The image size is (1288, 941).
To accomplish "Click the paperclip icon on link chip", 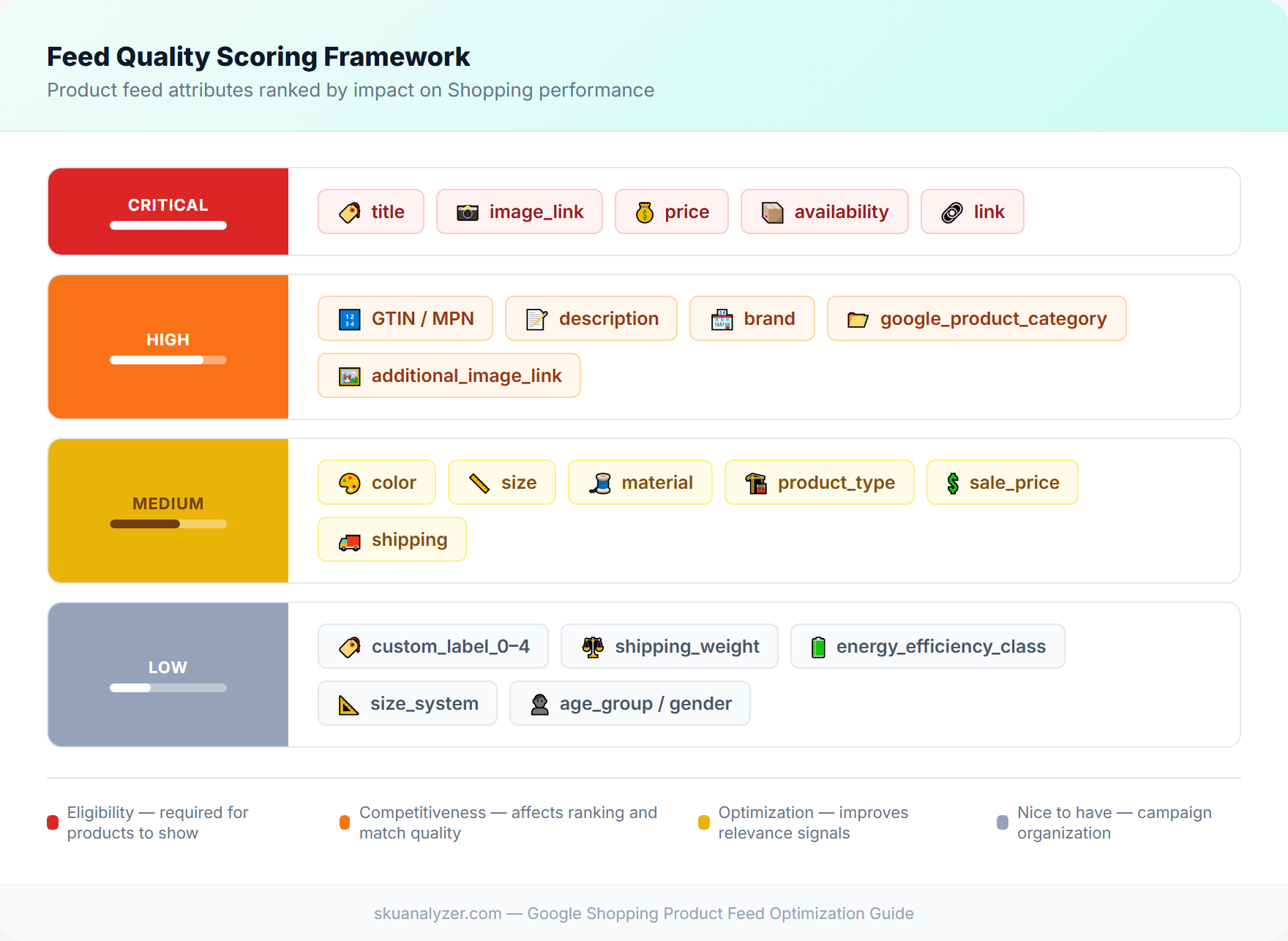I will [951, 211].
